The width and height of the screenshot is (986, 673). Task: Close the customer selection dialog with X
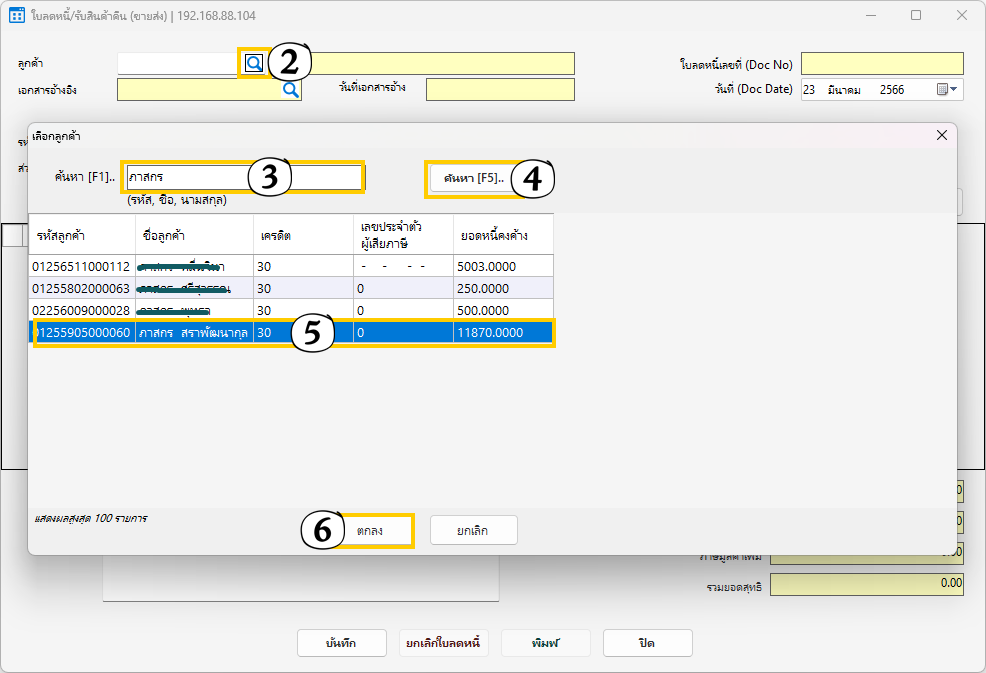[940, 135]
